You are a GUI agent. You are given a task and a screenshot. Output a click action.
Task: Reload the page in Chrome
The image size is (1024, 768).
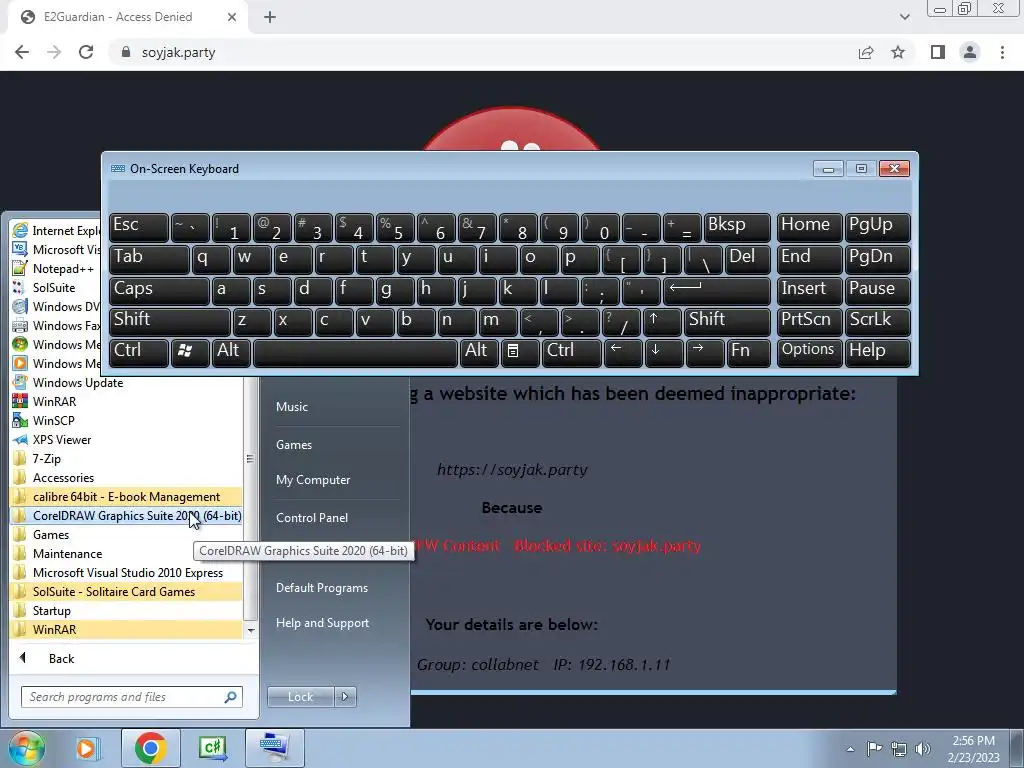86,52
